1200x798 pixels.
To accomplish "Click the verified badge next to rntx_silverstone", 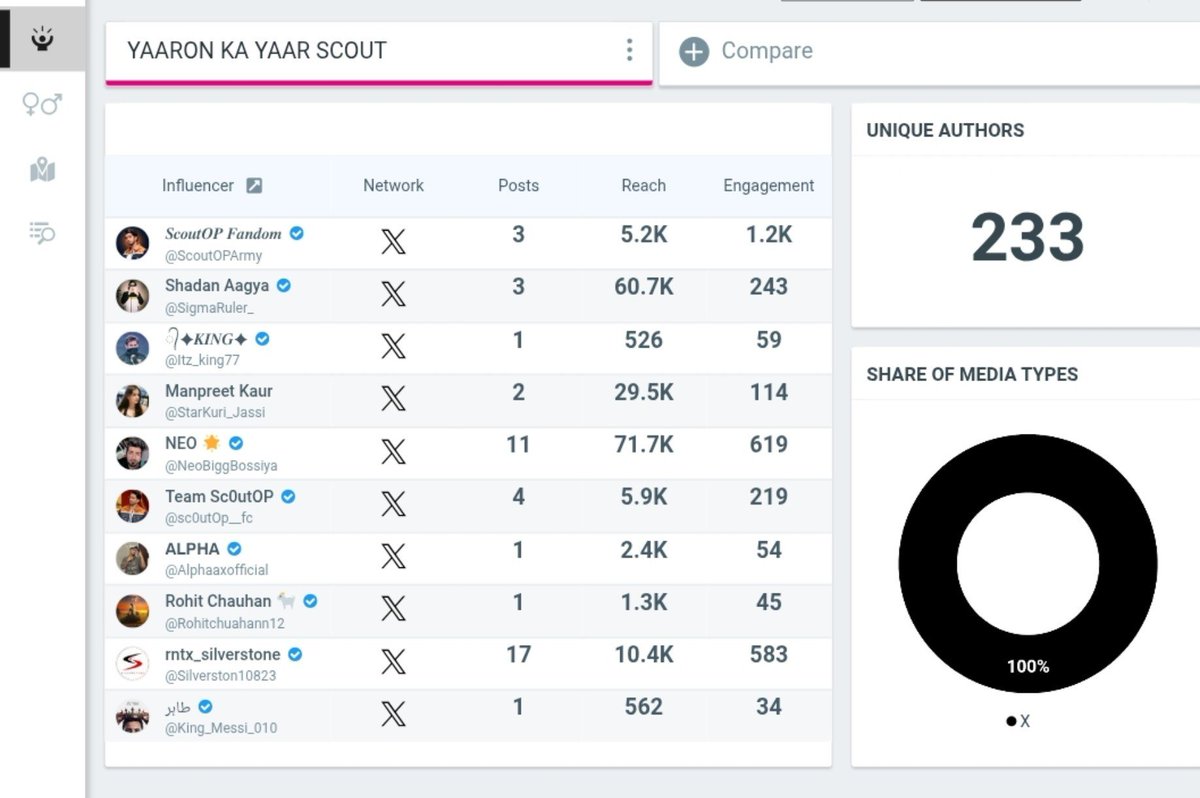I will click(x=295, y=654).
